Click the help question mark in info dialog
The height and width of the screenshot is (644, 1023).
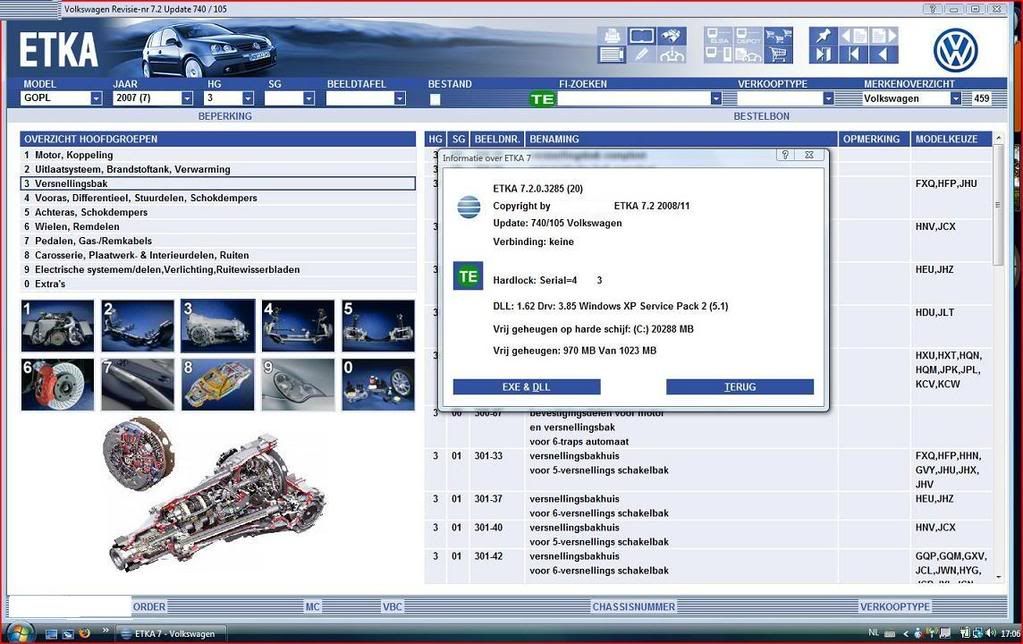click(785, 155)
